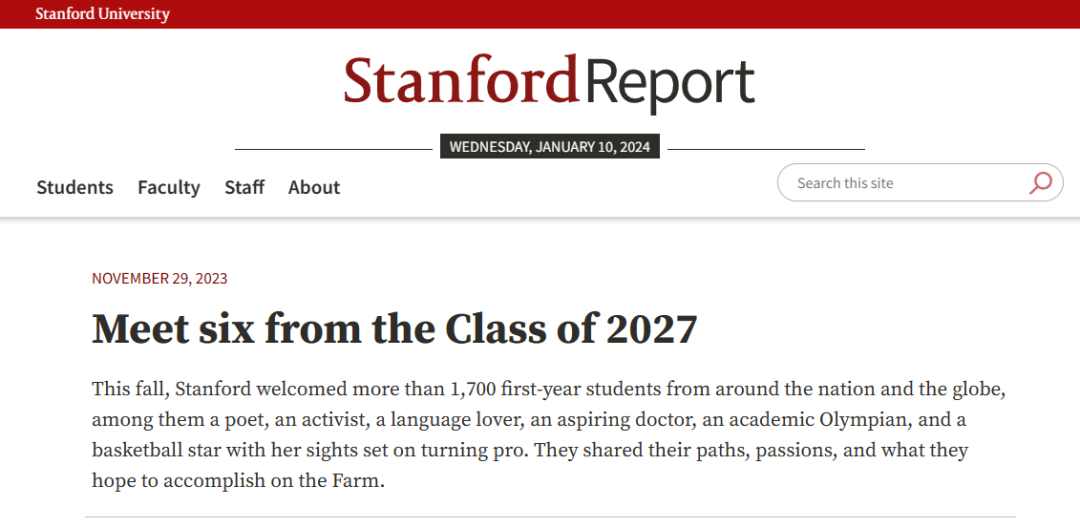The width and height of the screenshot is (1080, 528).
Task: Go to the Staff section
Action: coord(245,187)
